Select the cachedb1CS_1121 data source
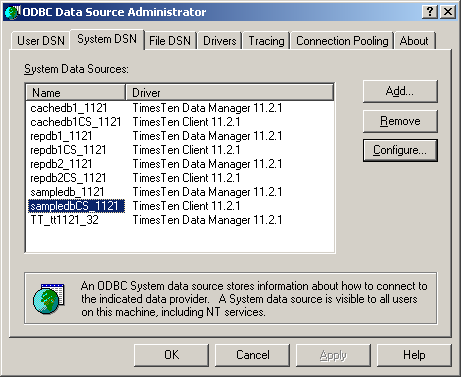Screen dimensions: 461x377 pos(76,122)
